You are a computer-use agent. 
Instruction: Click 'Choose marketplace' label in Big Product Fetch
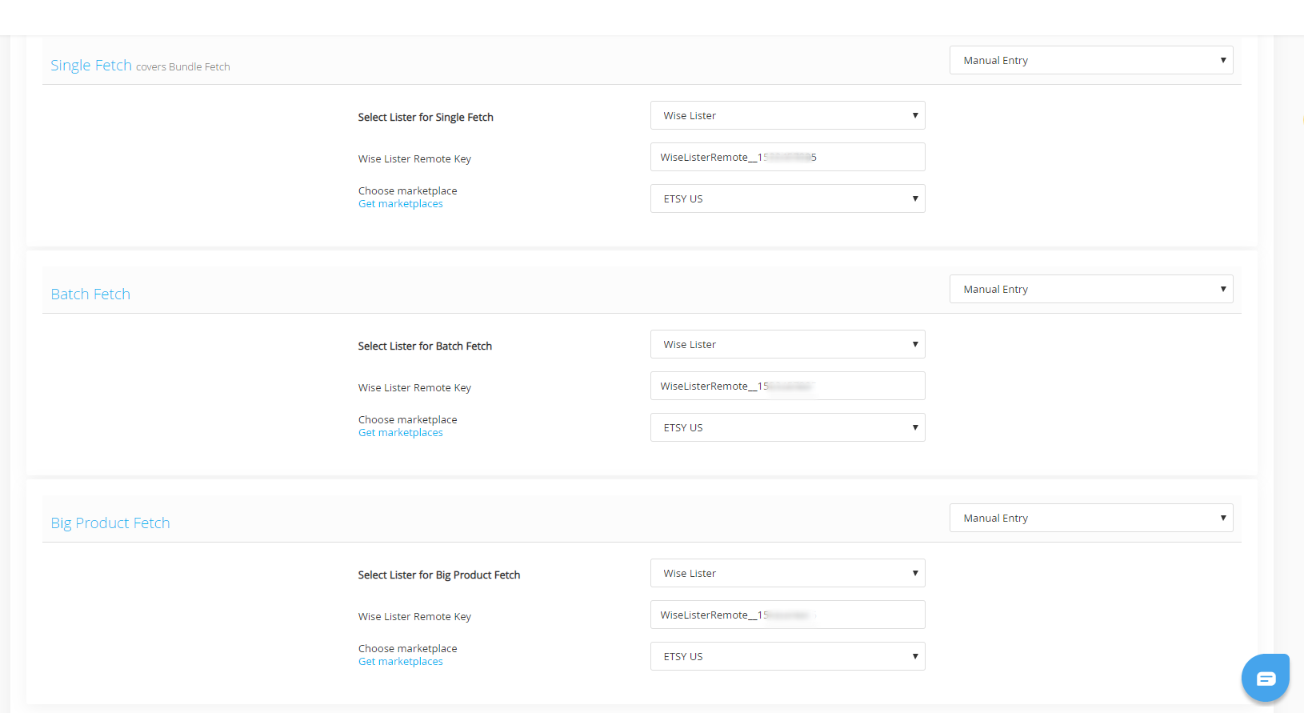[407, 649]
